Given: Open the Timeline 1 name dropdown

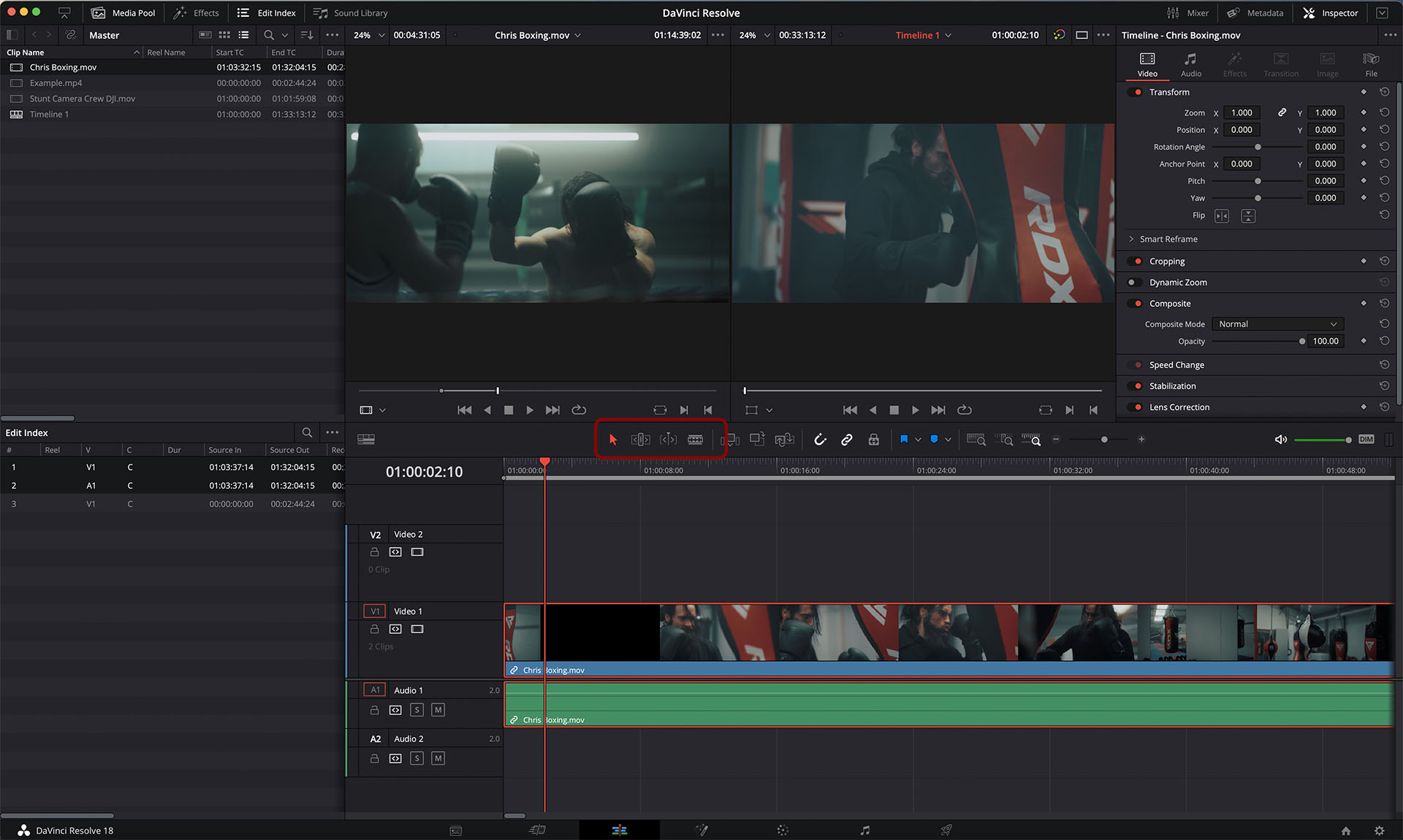Looking at the screenshot, I should [x=924, y=35].
